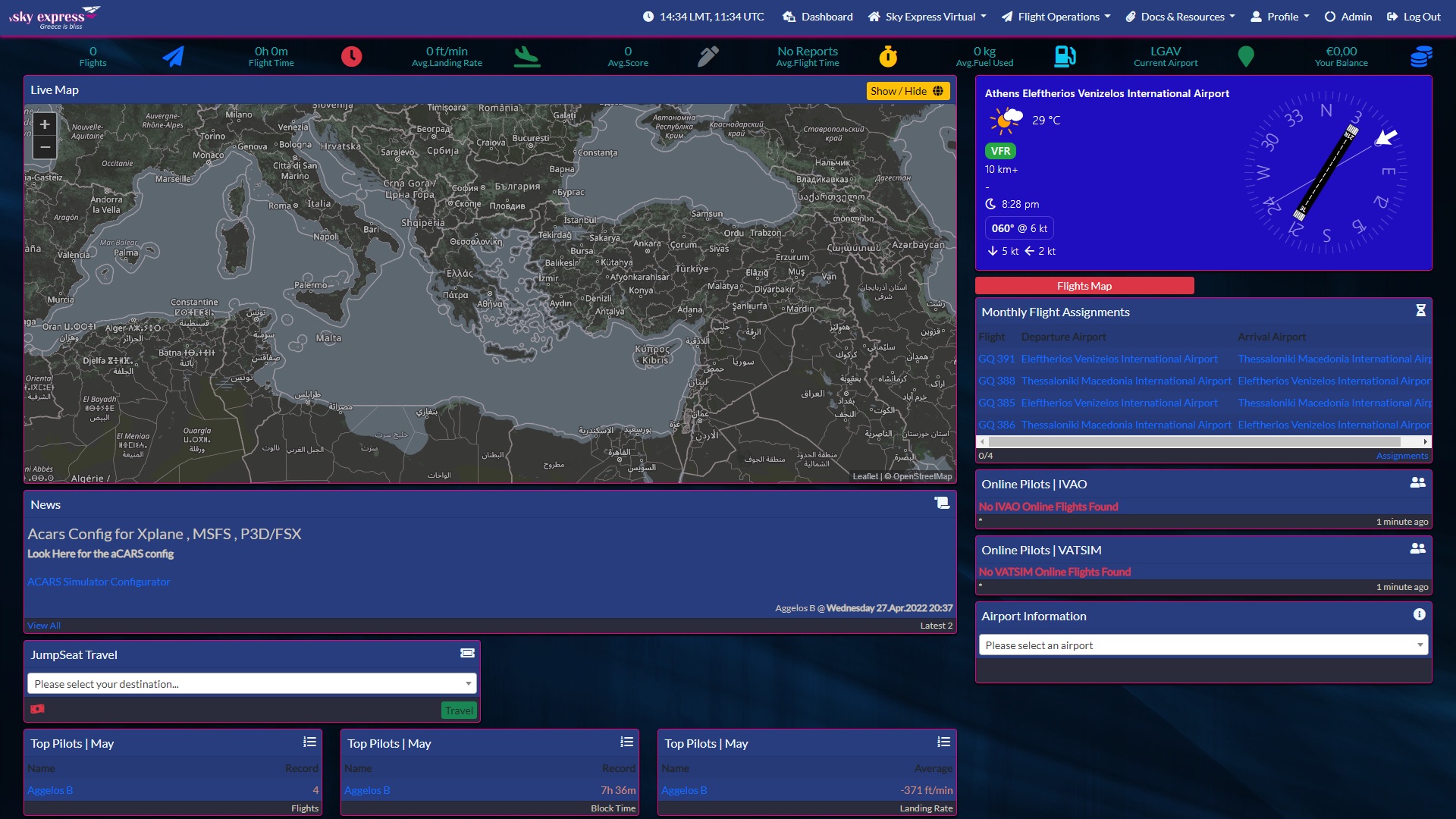Click the Monthly Flight Assignments hourglass icon

pyautogui.click(x=1420, y=311)
